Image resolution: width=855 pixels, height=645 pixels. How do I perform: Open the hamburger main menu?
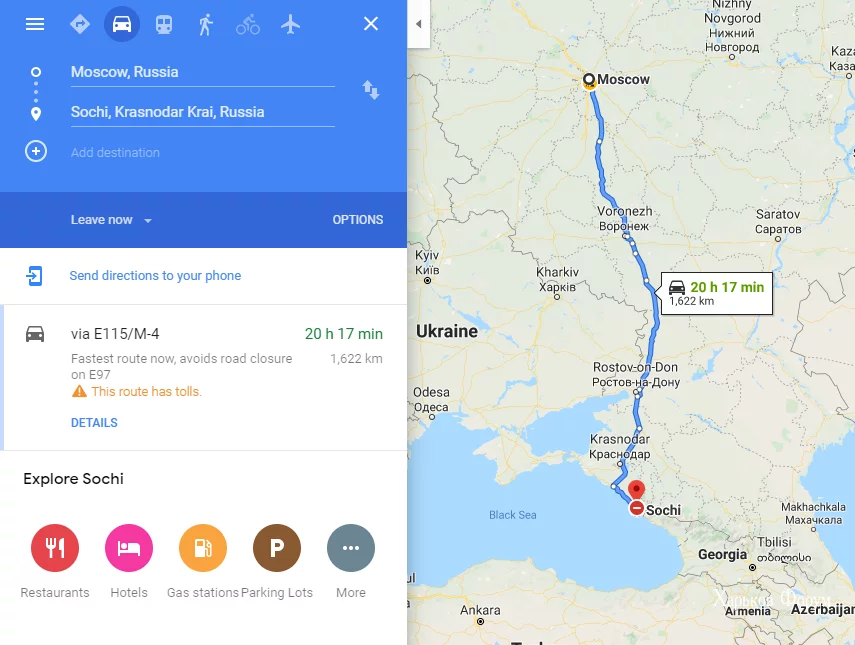35,24
